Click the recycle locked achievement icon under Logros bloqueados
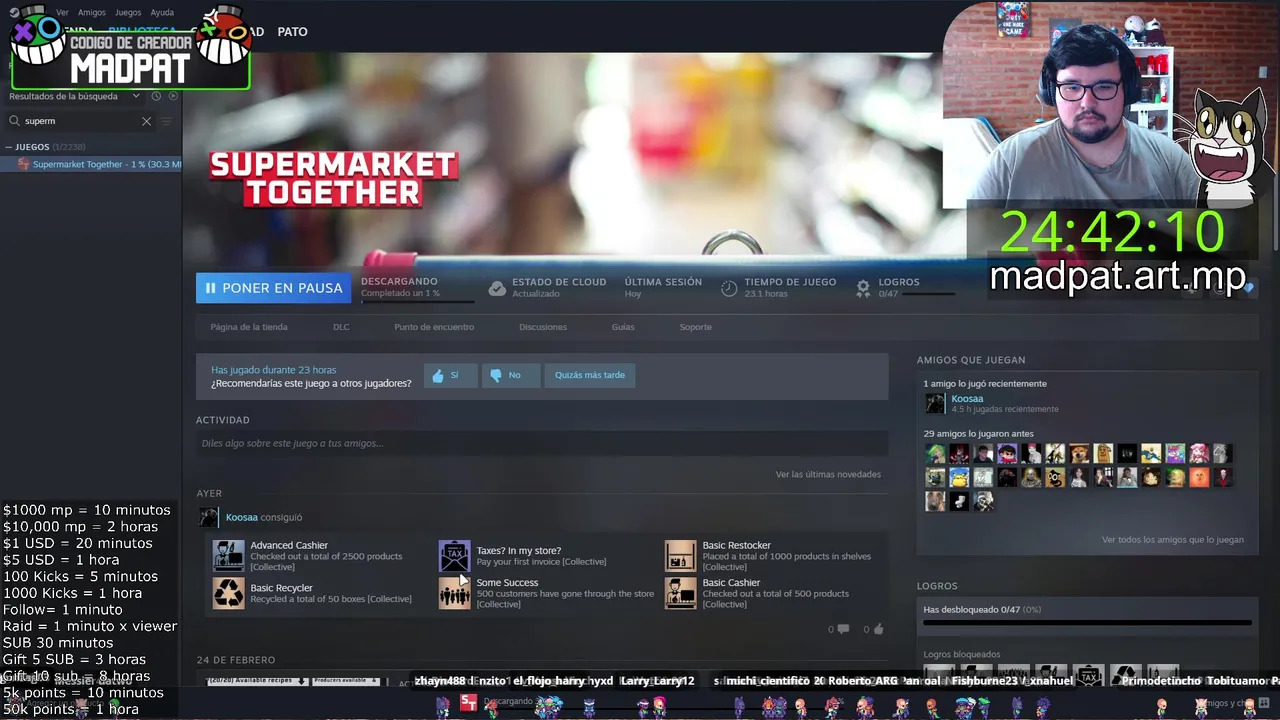 (1126, 676)
